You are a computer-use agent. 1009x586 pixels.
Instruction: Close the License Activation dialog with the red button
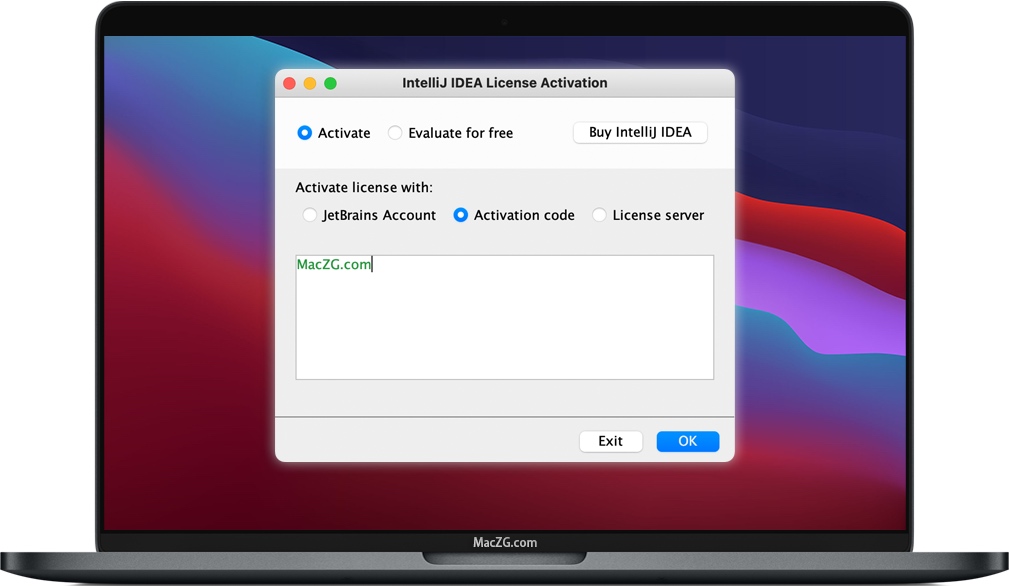pos(290,83)
